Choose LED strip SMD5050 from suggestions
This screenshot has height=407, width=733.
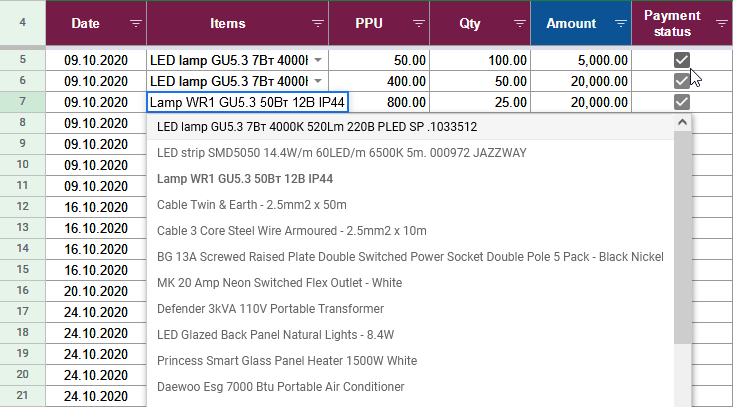click(x=341, y=153)
